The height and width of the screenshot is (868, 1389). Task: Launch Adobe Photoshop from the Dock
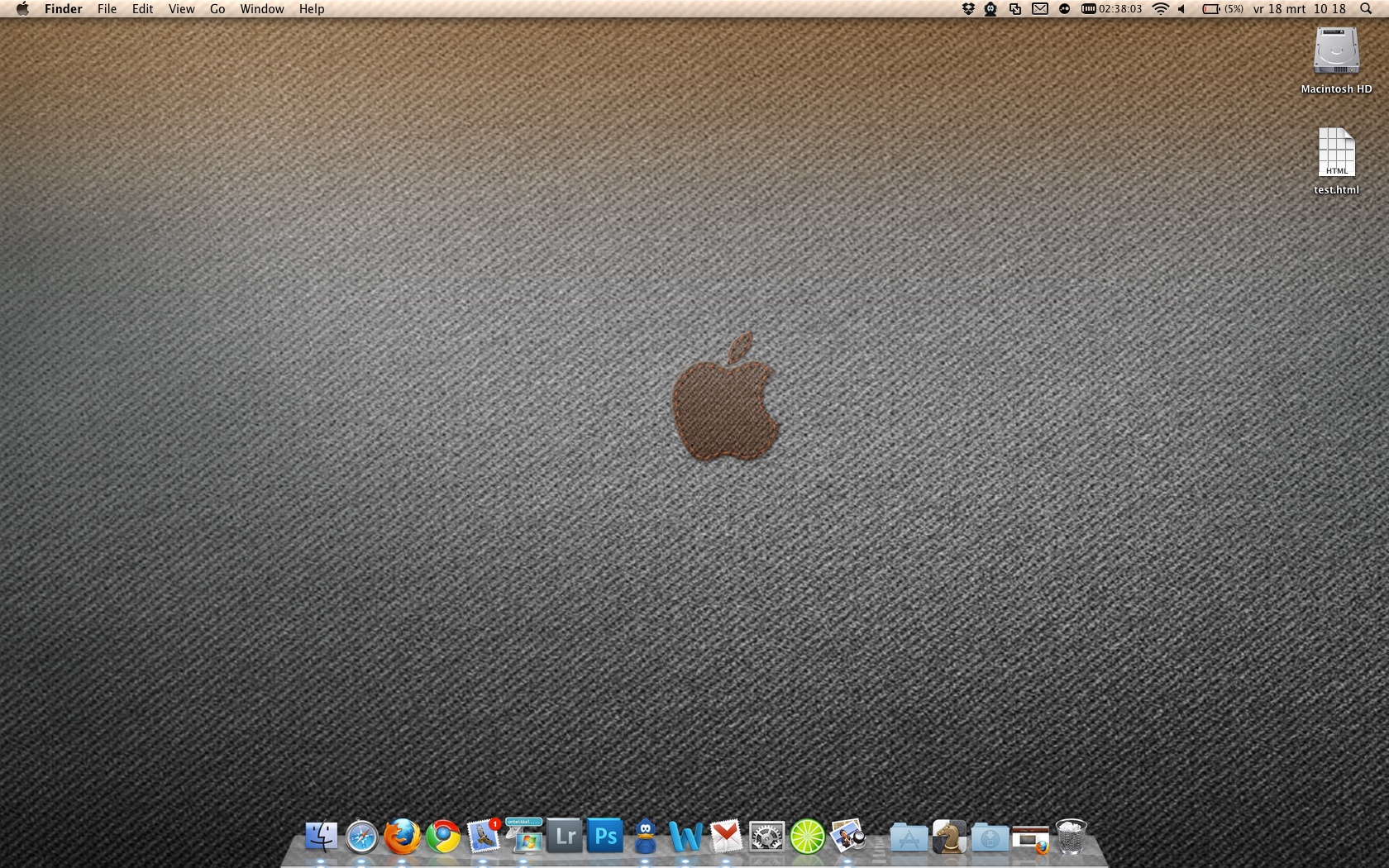pyautogui.click(x=605, y=837)
